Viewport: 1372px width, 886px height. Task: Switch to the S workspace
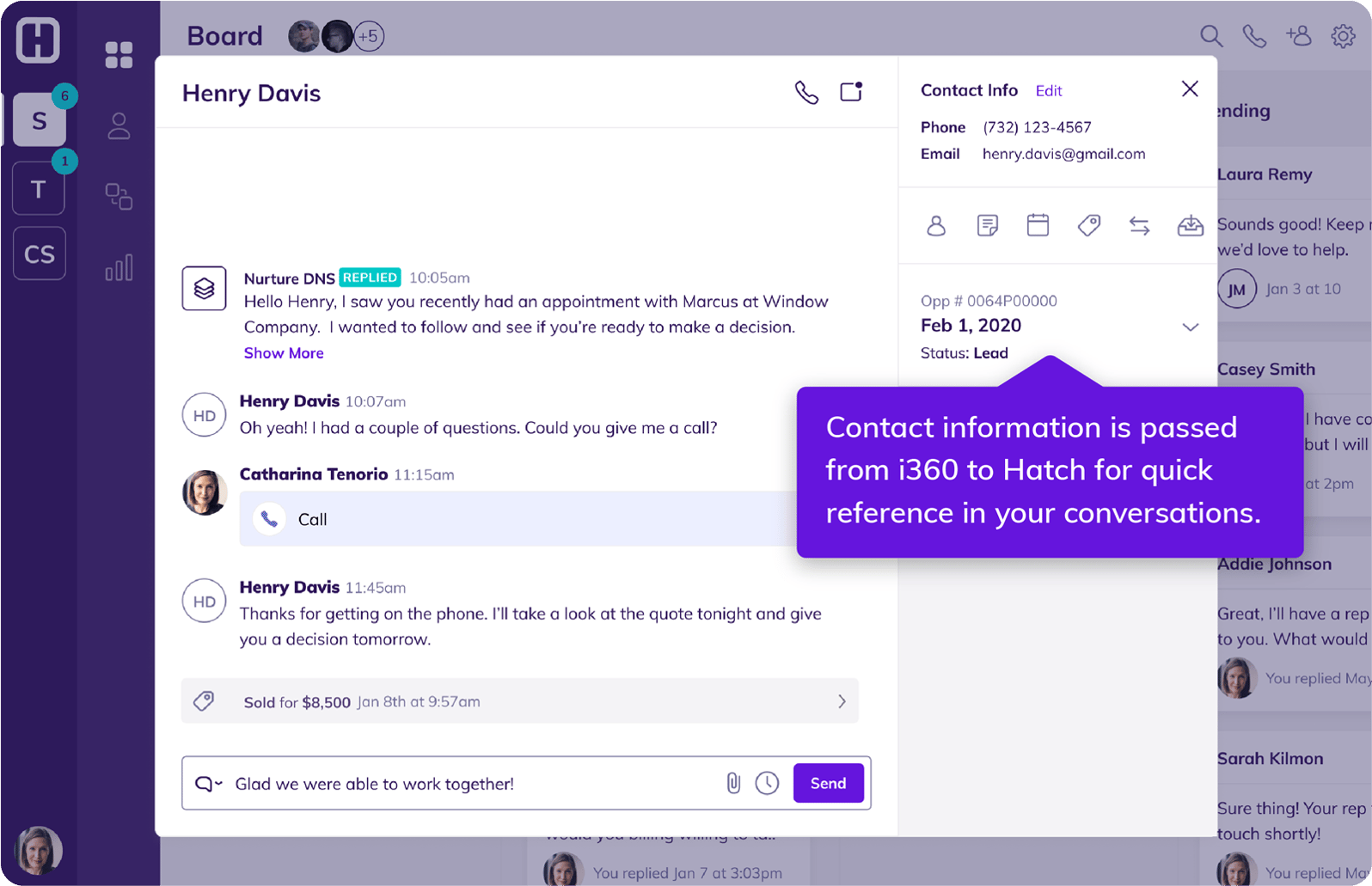(x=39, y=120)
